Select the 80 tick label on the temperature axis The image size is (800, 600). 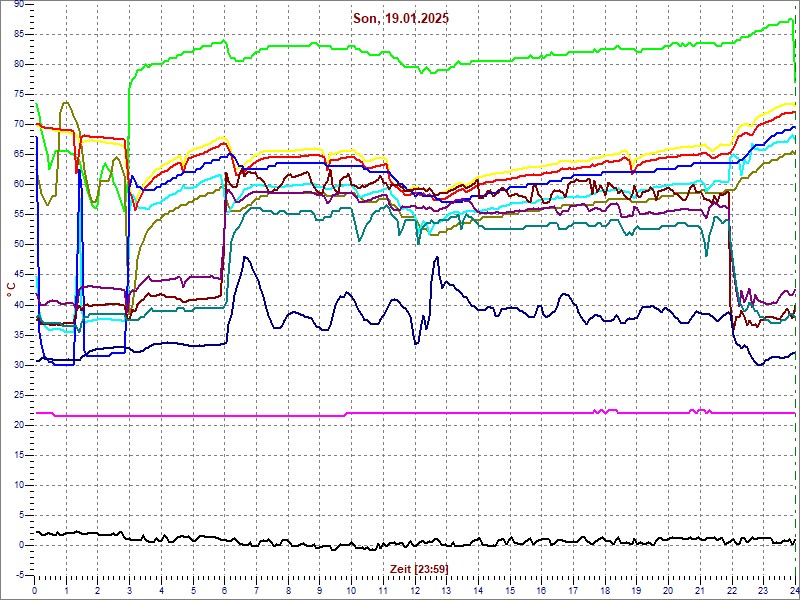coord(18,65)
